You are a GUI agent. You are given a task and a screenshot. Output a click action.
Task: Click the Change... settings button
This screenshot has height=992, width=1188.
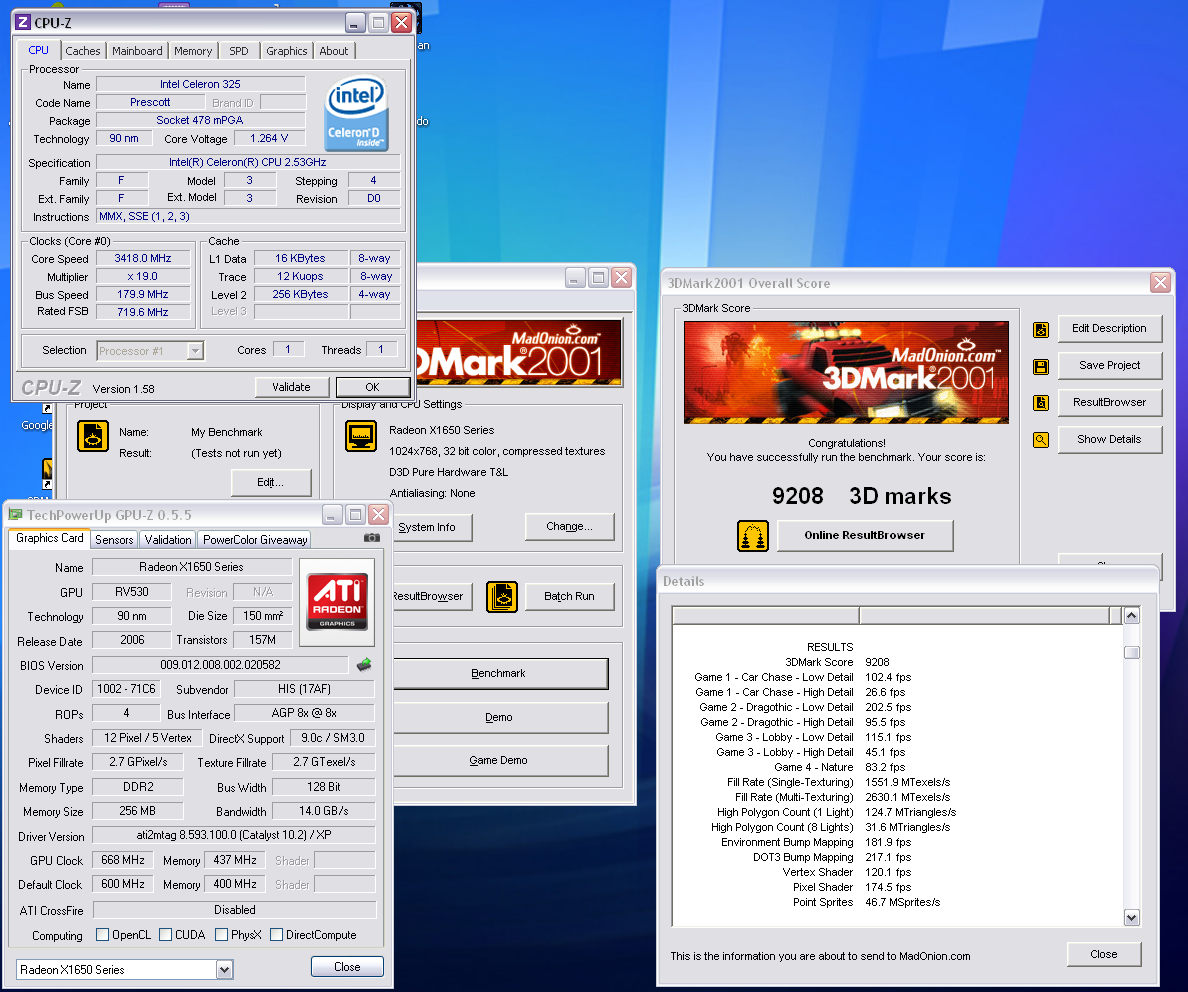coord(570,527)
